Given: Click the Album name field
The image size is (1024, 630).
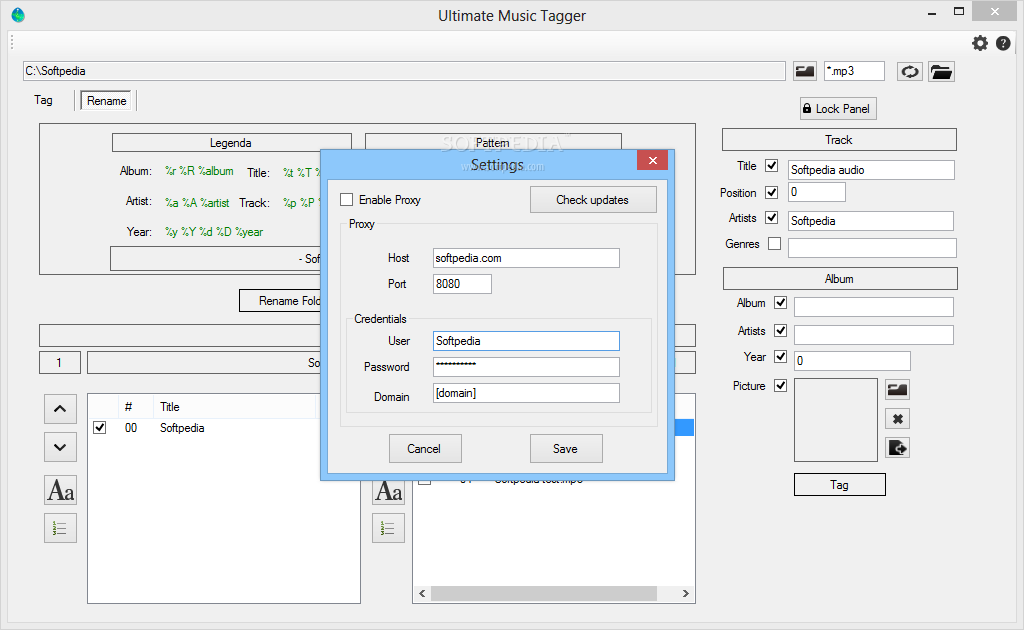Looking at the screenshot, I should pyautogui.click(x=874, y=307).
